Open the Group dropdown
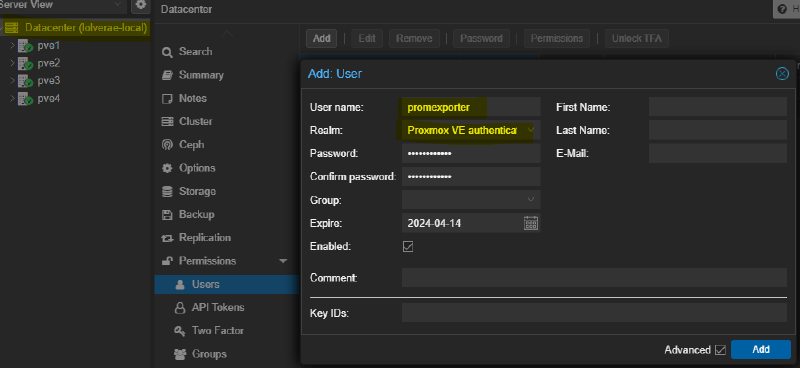 pyautogui.click(x=531, y=199)
